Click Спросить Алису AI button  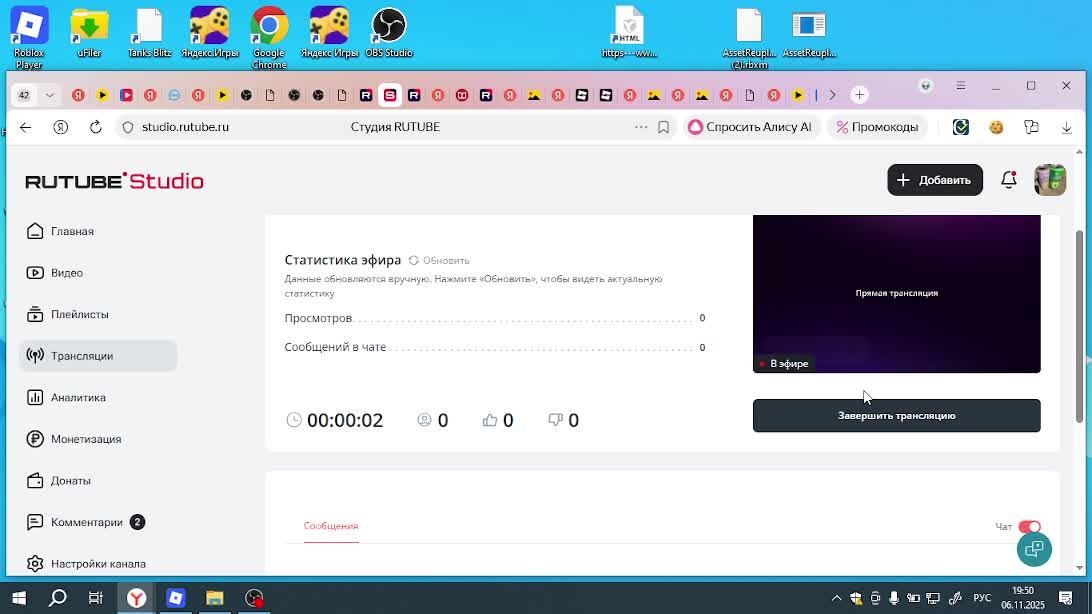(x=750, y=127)
